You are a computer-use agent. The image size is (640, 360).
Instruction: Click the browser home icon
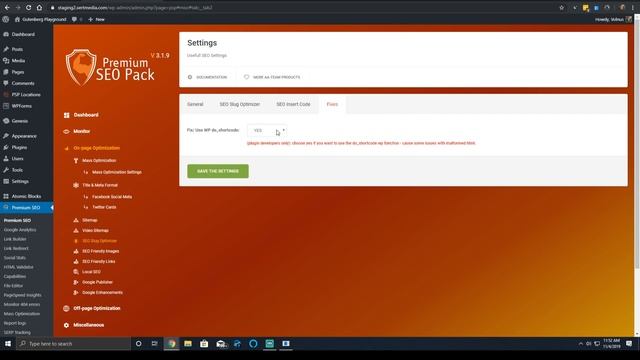(39, 7)
